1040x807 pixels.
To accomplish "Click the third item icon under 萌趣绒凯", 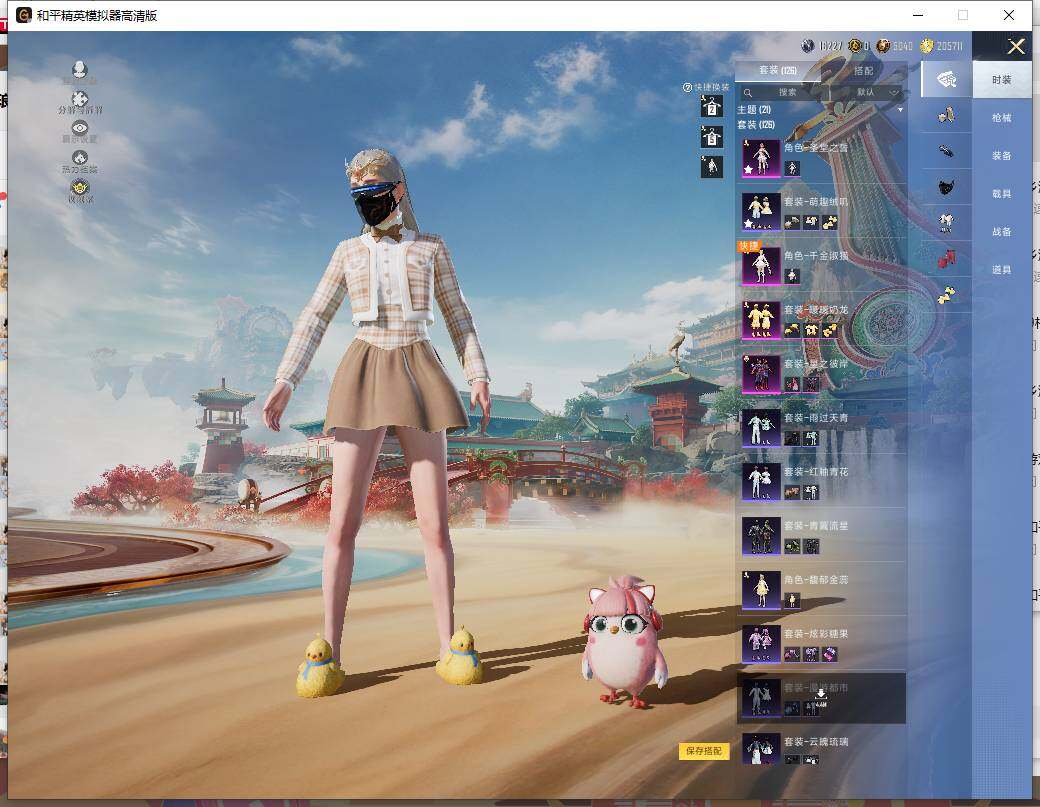I will (x=829, y=222).
